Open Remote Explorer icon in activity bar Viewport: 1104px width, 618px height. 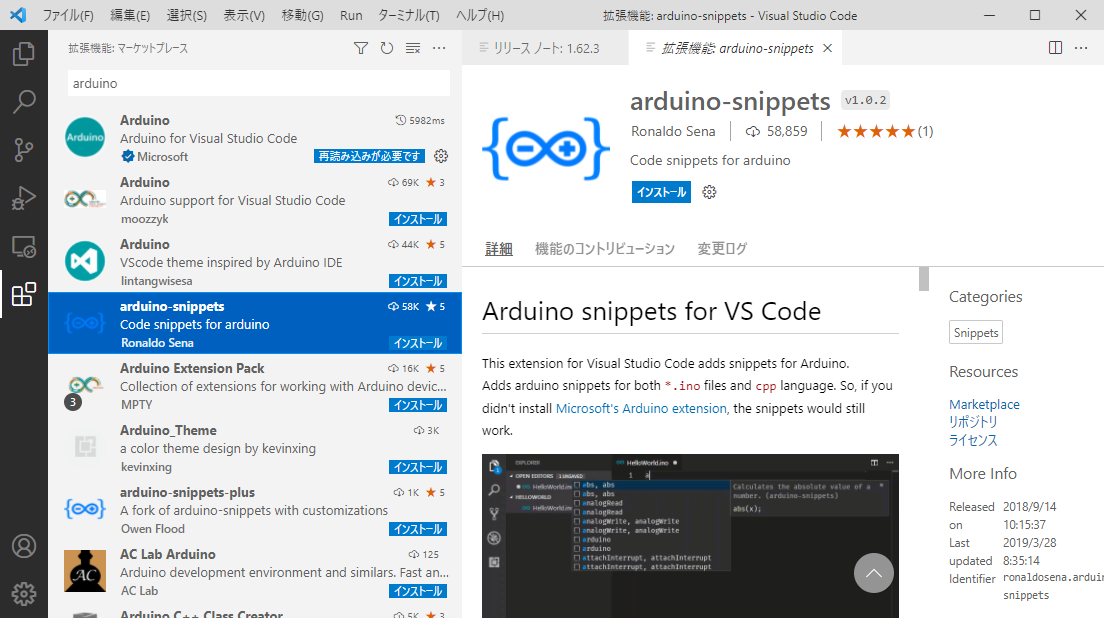[23, 246]
